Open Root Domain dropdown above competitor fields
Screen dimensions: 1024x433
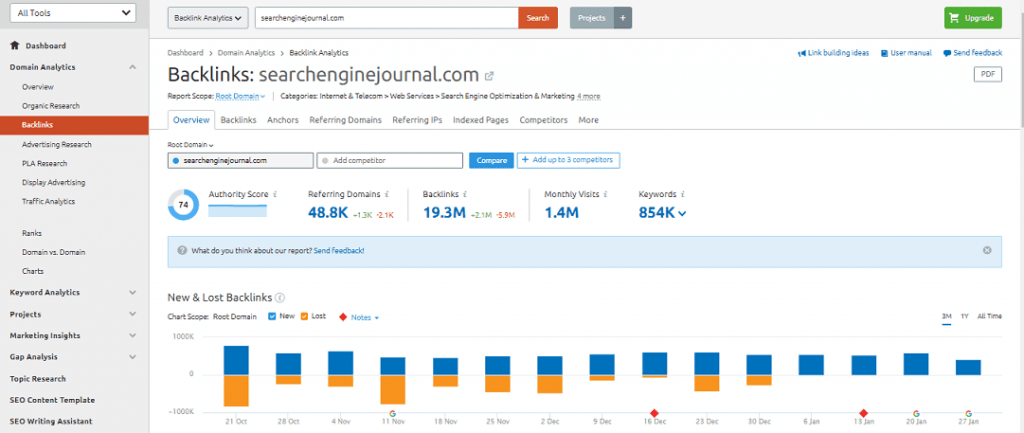pyautogui.click(x=191, y=145)
